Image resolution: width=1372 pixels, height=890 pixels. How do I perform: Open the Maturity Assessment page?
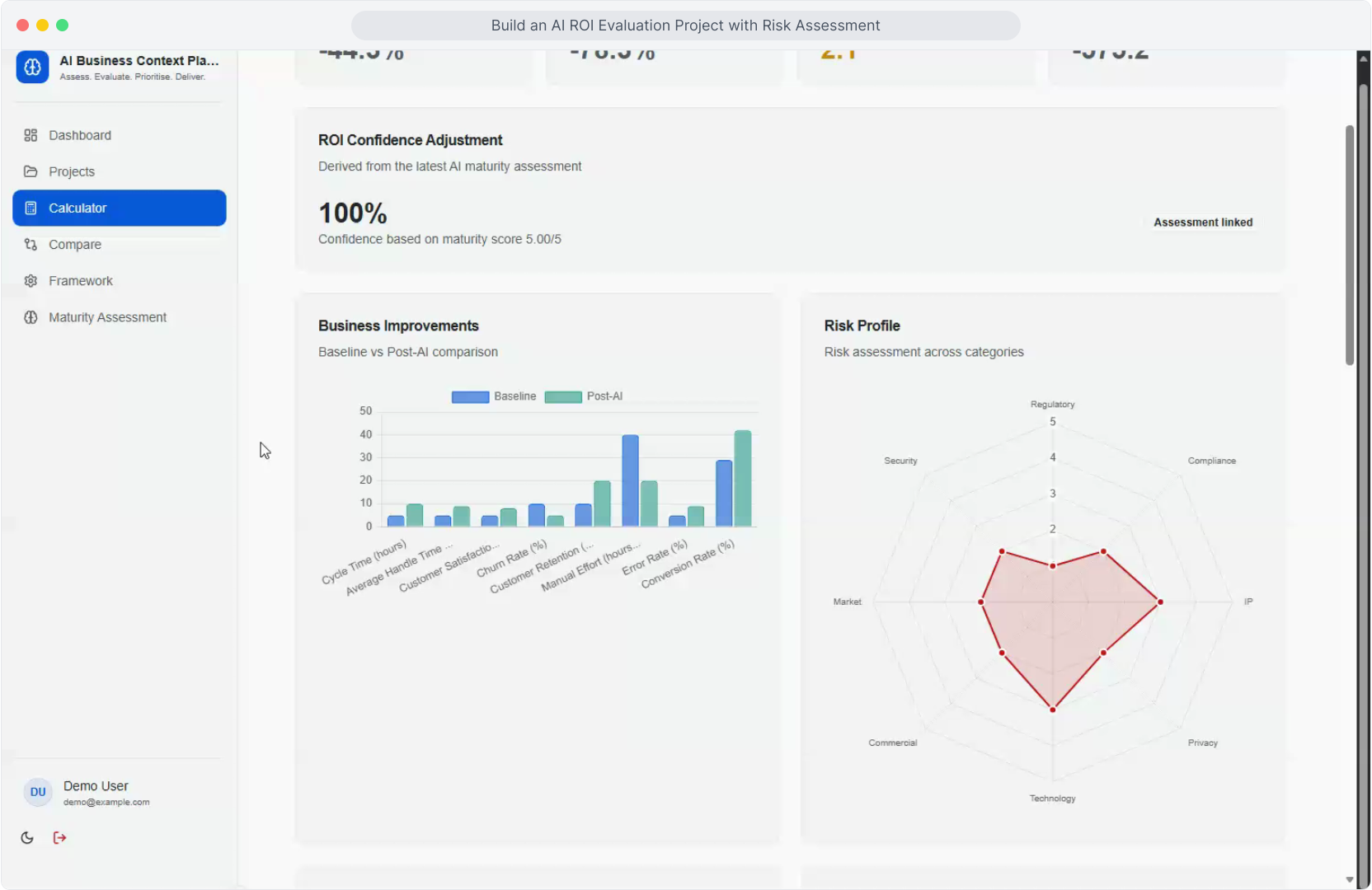point(107,317)
